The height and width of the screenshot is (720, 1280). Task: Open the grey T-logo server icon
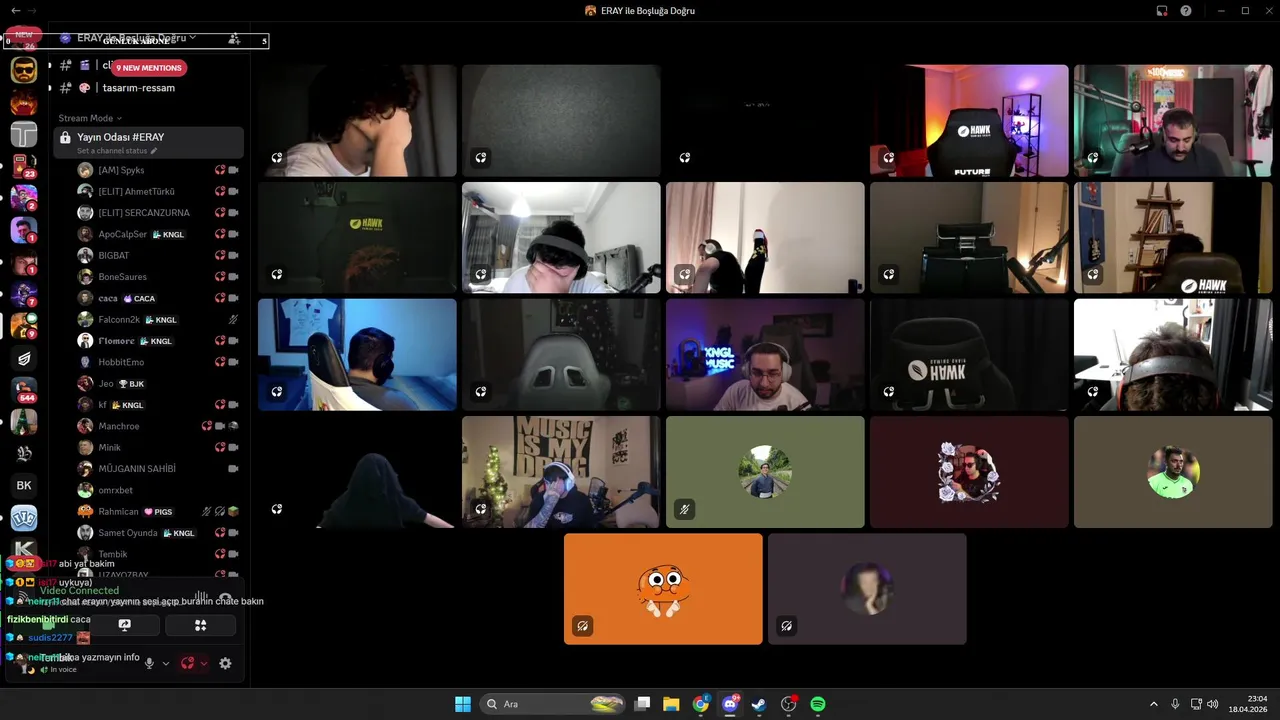24,134
